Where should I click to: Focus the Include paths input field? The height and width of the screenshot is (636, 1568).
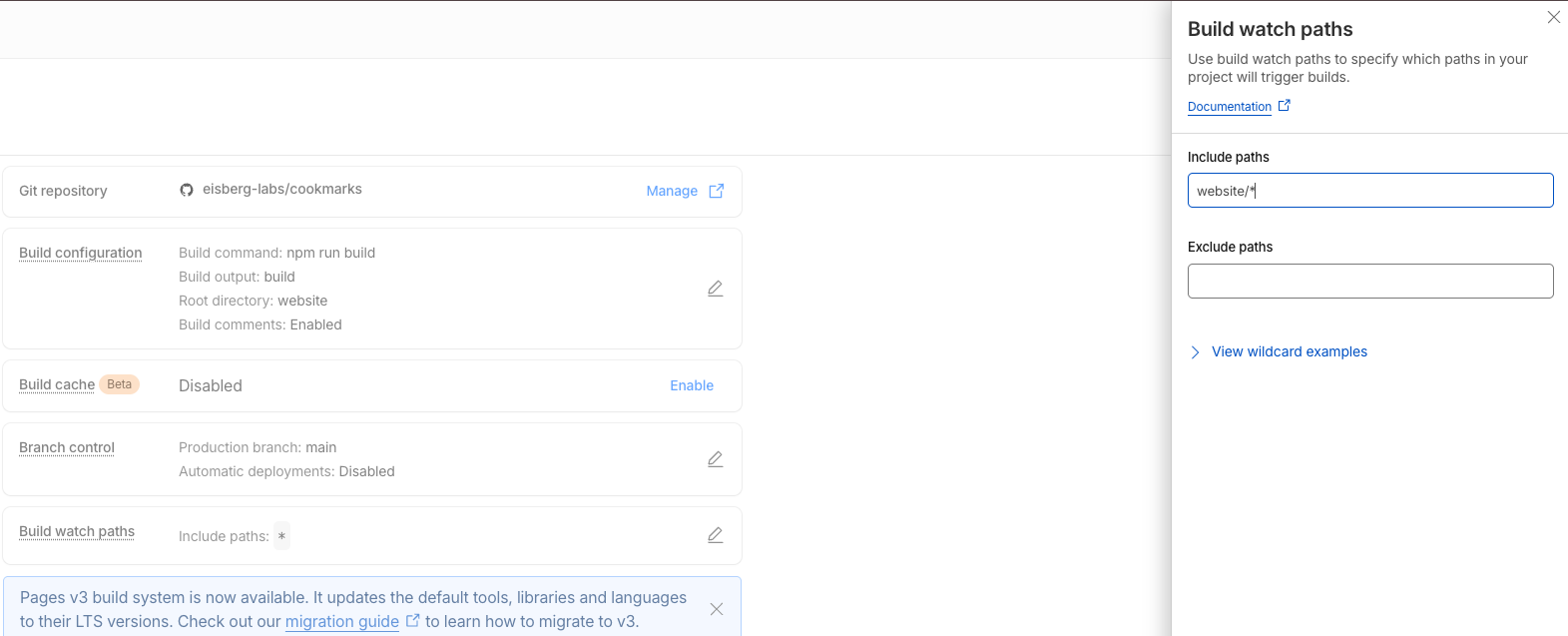1370,191
